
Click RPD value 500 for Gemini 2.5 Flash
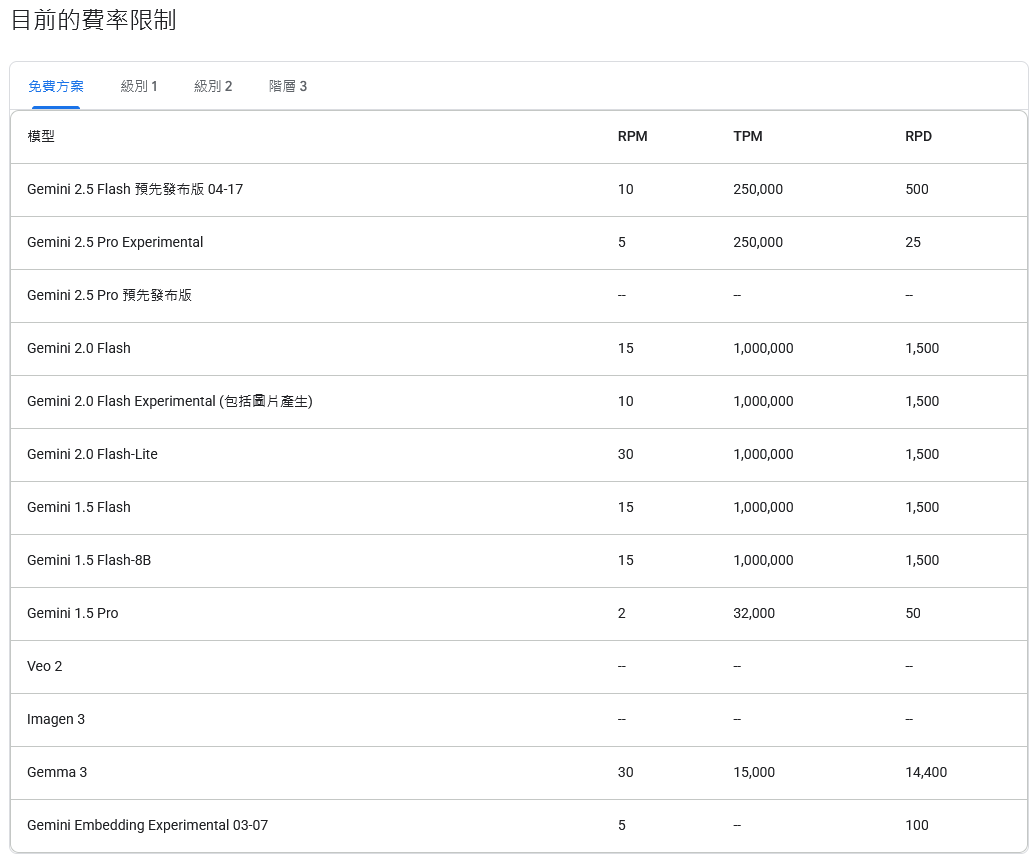tap(917, 189)
